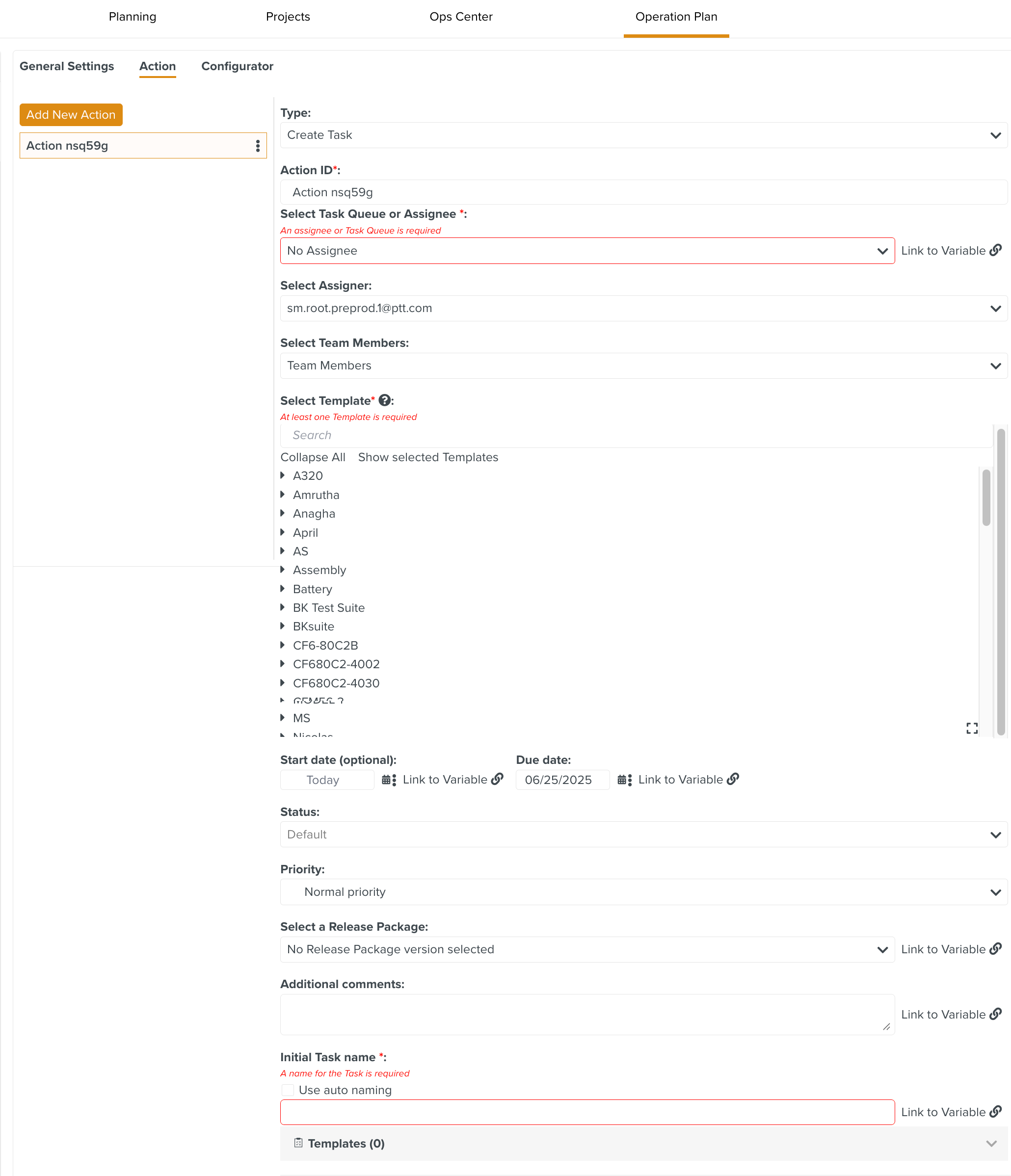Click the Show selected Templates link
Viewport: 1011px width, 1176px height.
tap(428, 457)
